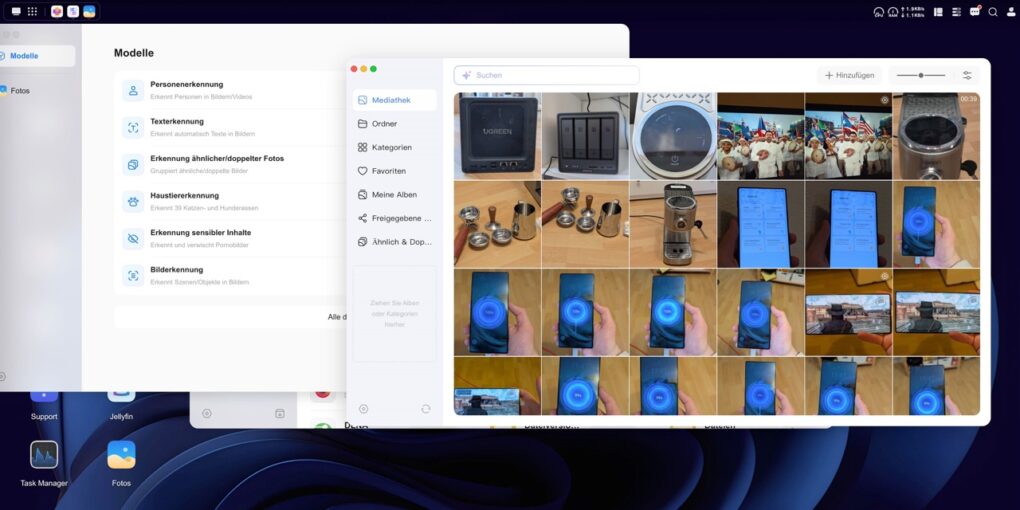Open the 00:39 video thumbnail
This screenshot has width=1020, height=510.
(x=936, y=136)
